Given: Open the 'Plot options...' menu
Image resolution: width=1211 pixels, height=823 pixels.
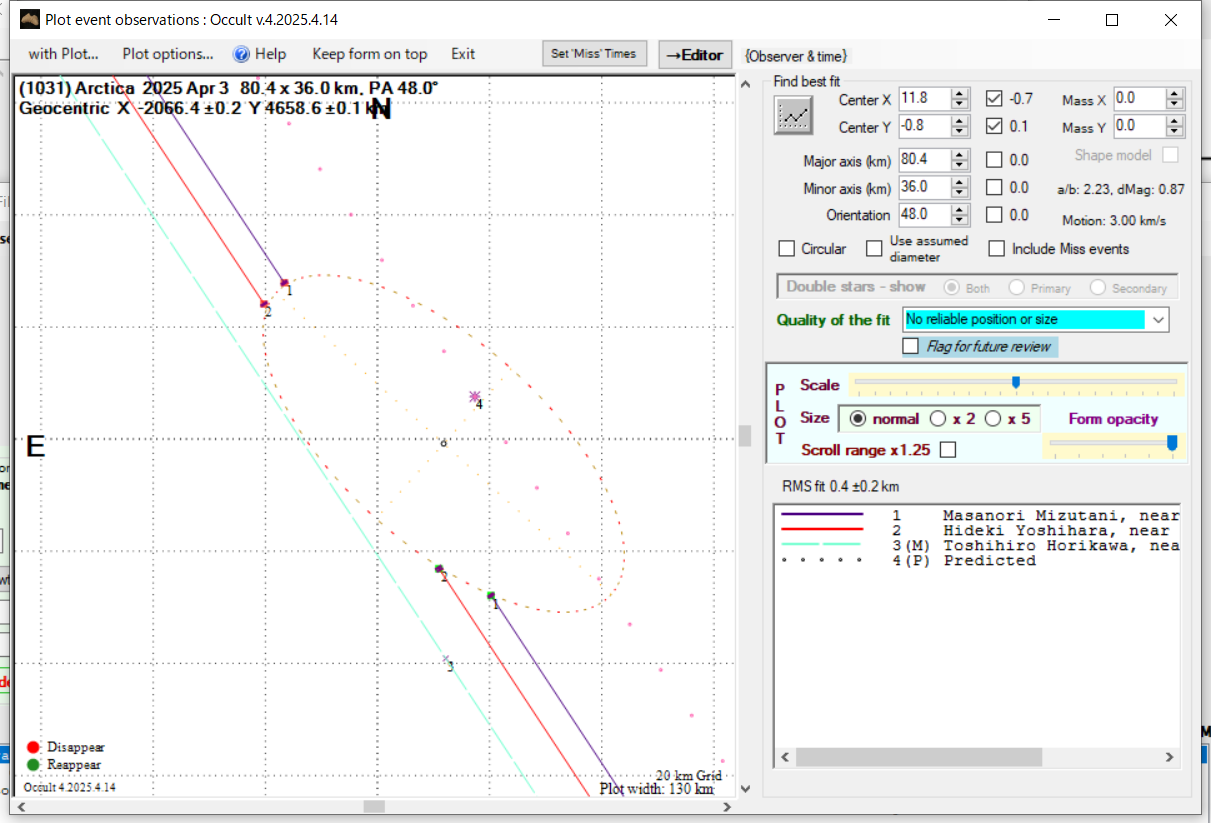Looking at the screenshot, I should tap(168, 54).
